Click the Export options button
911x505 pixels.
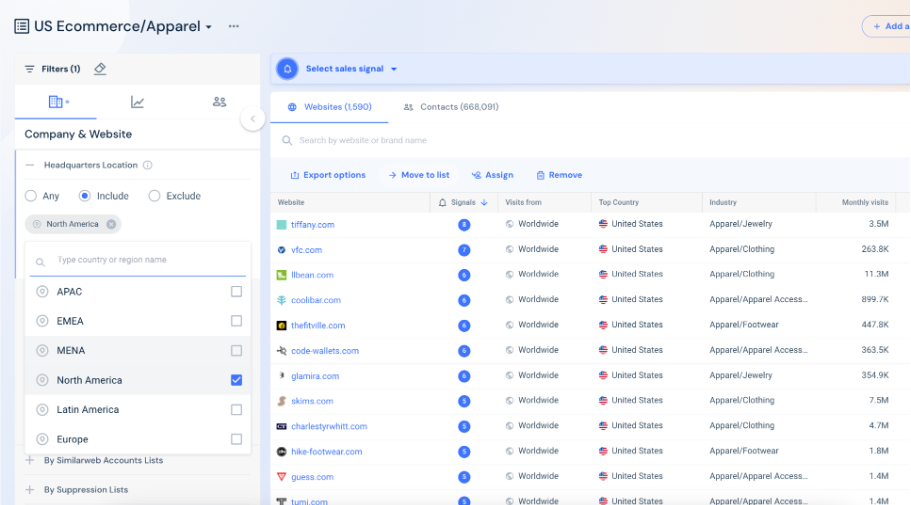(328, 175)
